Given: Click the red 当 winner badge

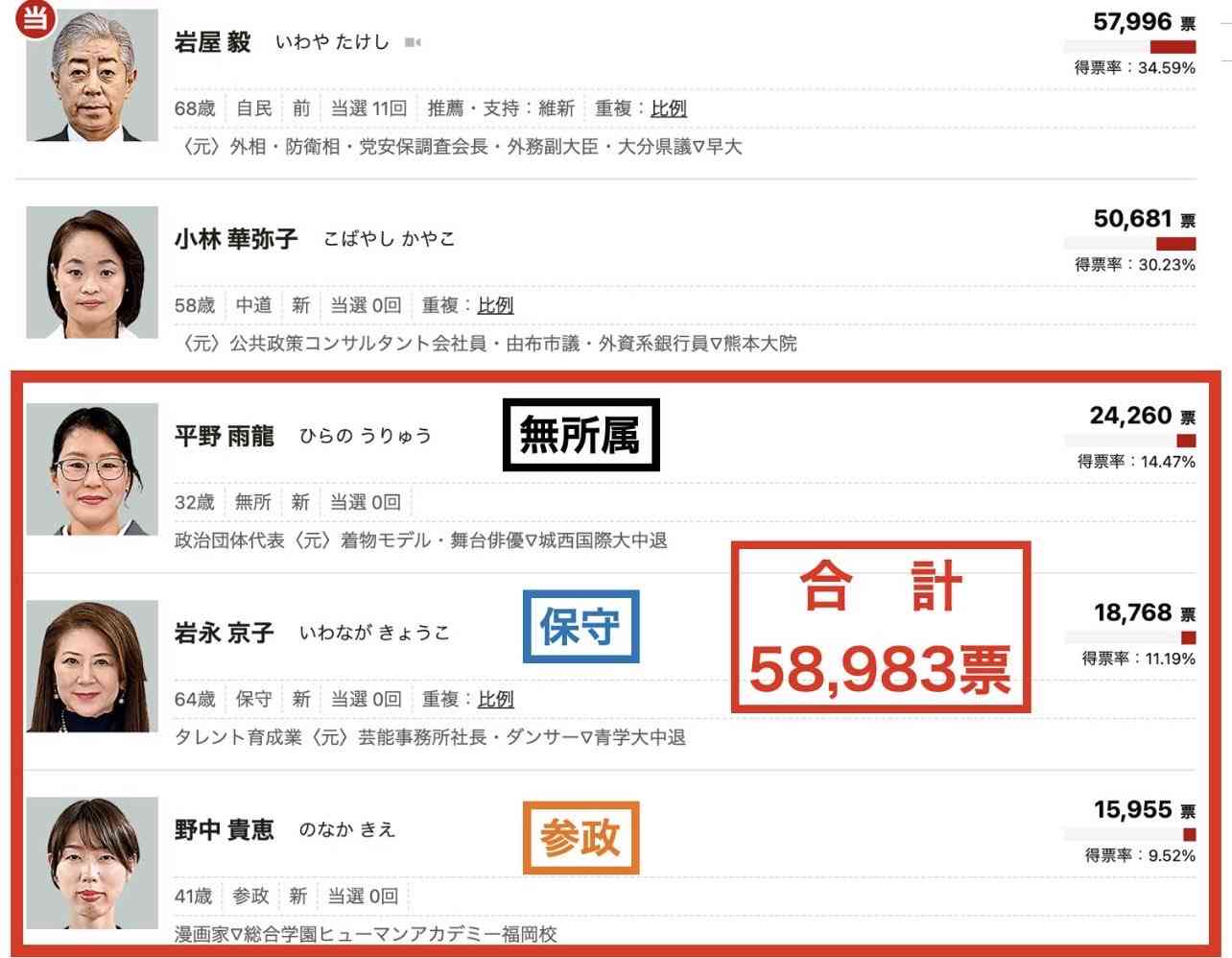Looking at the screenshot, I should 35,17.
